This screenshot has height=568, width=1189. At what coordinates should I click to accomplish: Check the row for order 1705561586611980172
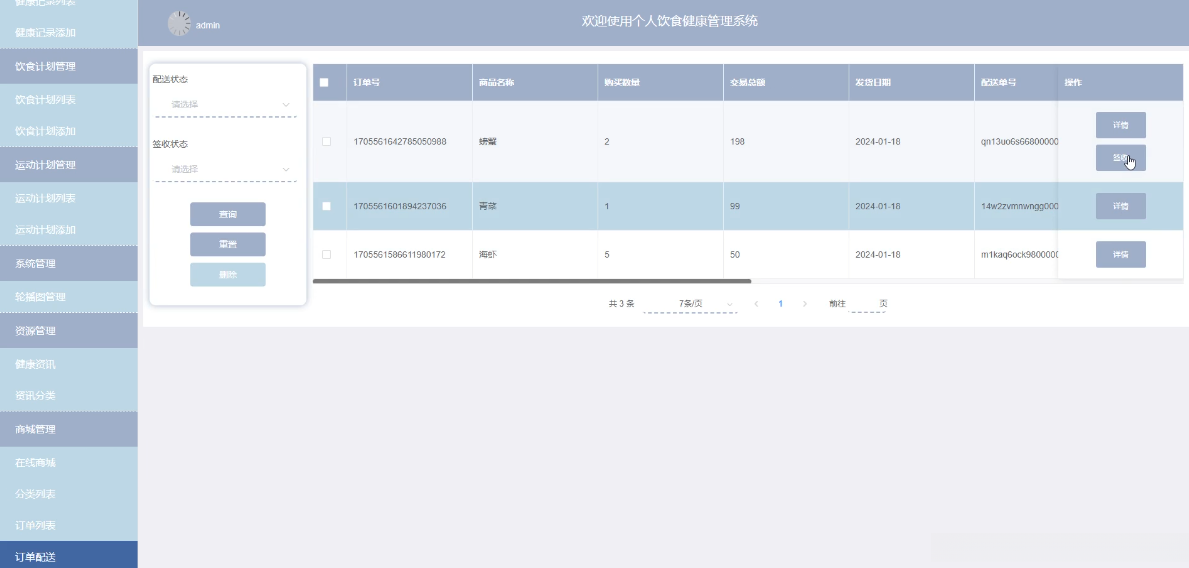click(327, 255)
